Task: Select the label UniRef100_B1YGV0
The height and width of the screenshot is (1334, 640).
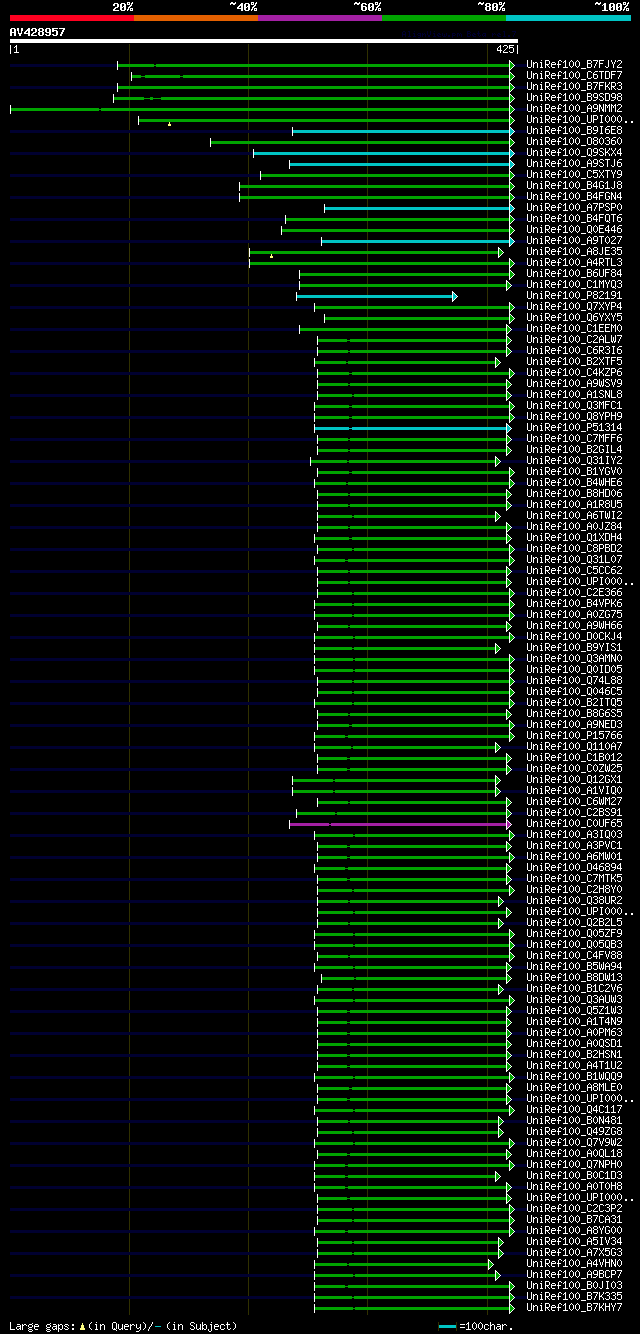Action: (574, 472)
